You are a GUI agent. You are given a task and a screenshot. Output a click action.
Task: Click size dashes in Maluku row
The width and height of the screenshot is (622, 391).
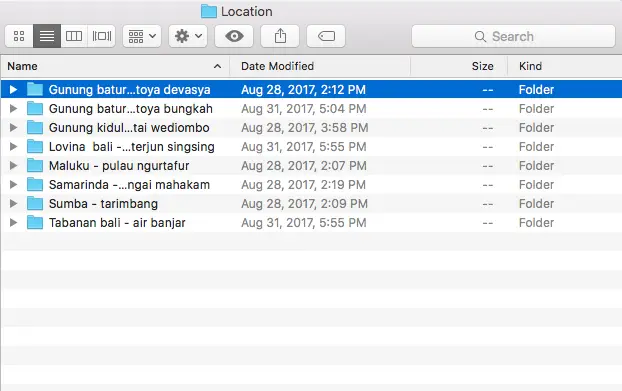pos(488,166)
